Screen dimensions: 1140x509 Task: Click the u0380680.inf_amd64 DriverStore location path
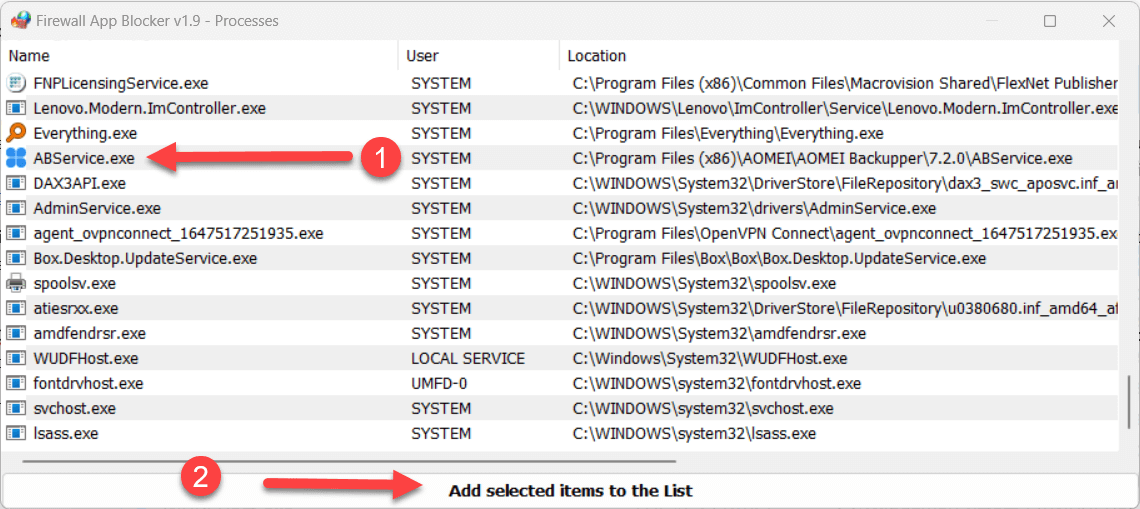(x=845, y=308)
